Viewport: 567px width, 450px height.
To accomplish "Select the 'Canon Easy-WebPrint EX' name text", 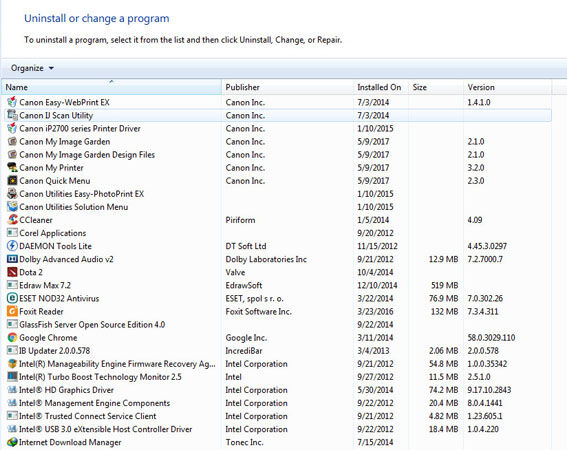I will (x=64, y=102).
